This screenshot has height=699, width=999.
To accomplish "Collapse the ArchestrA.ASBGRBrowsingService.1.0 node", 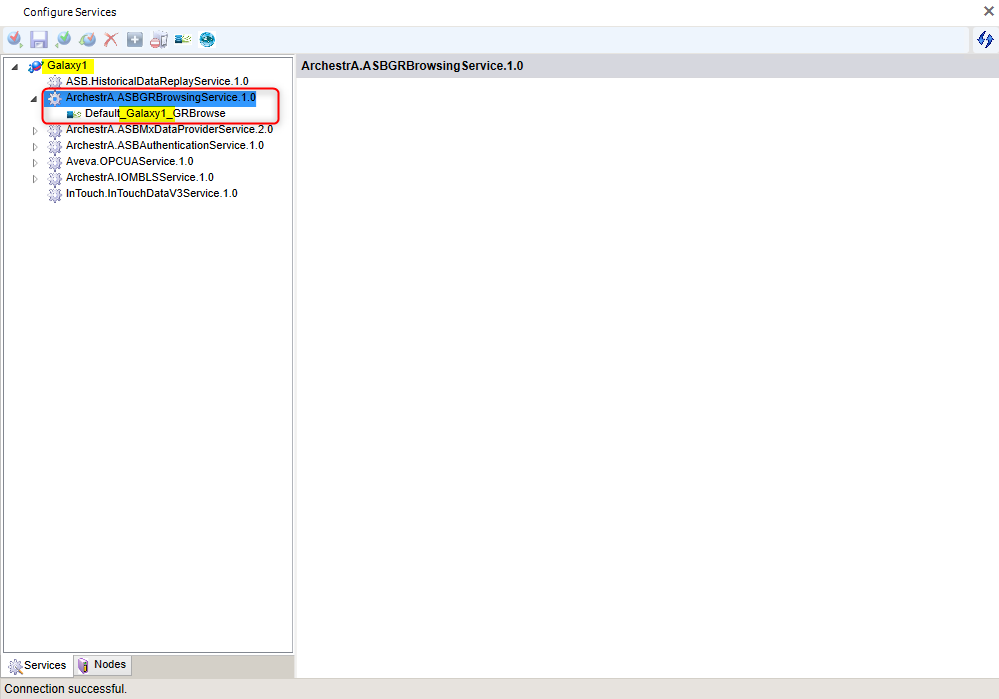I will (34, 99).
